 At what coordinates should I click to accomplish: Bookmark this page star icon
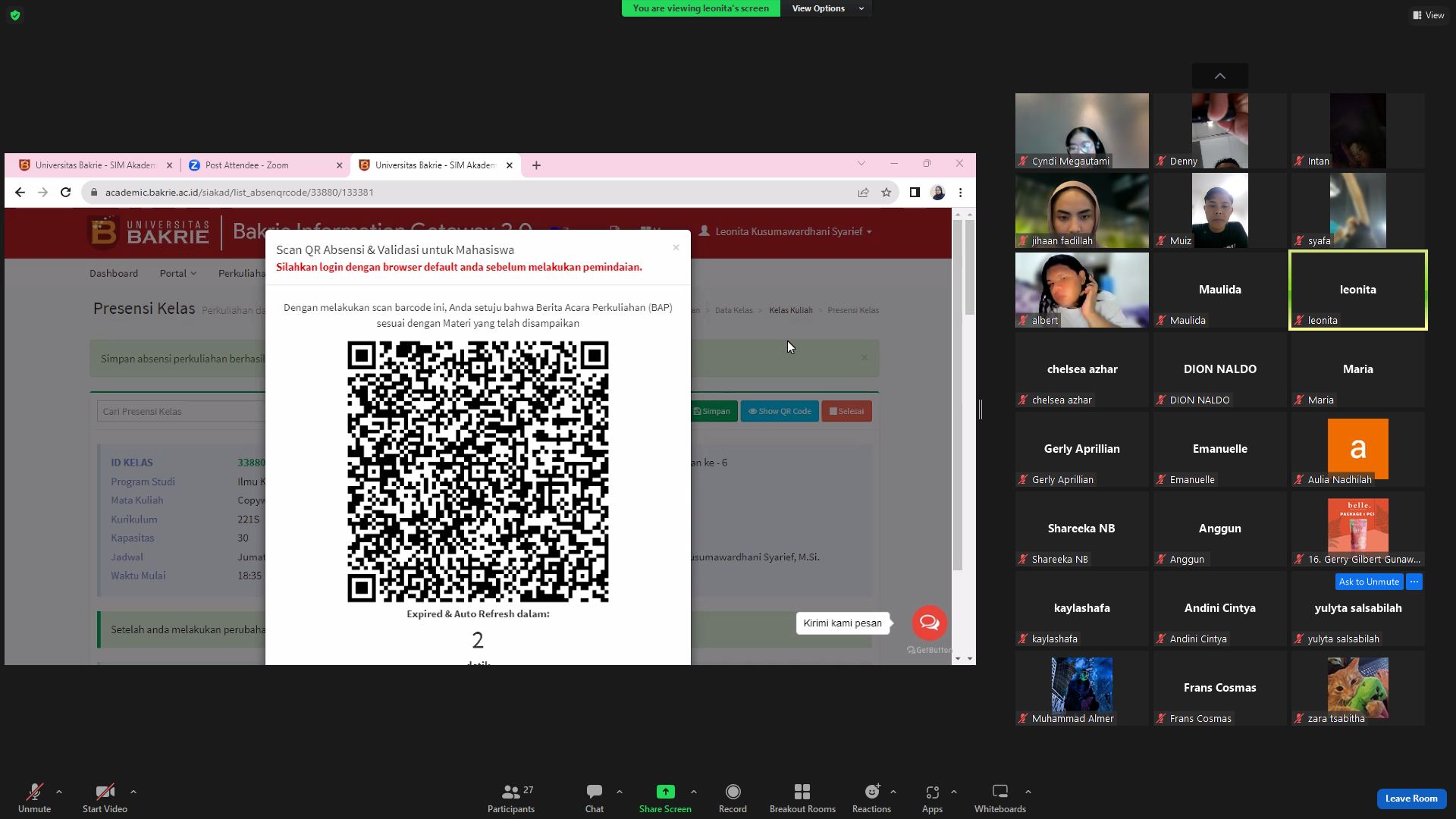886,193
